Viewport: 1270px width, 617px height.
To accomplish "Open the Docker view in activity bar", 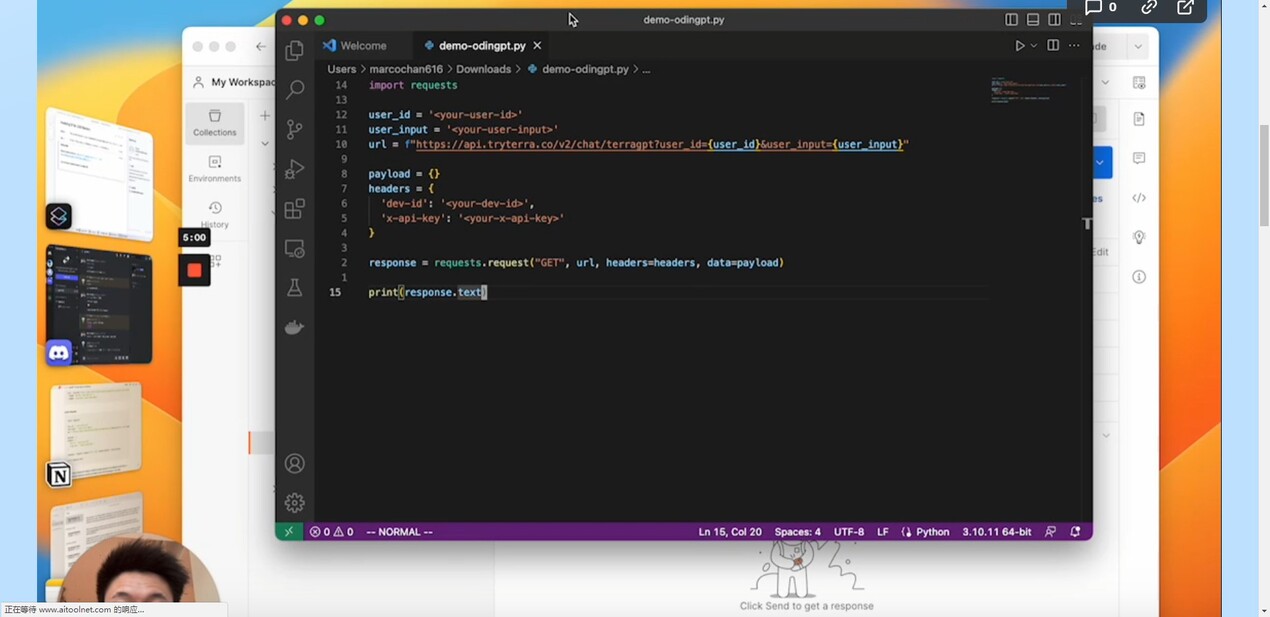I will coord(294,327).
